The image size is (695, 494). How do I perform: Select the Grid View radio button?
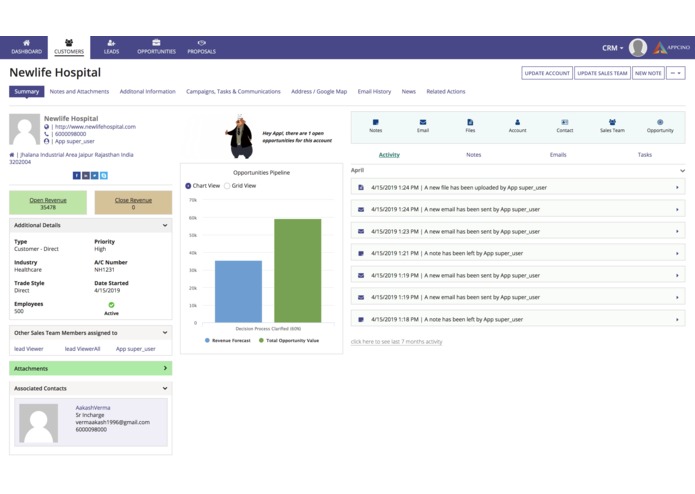point(227,186)
